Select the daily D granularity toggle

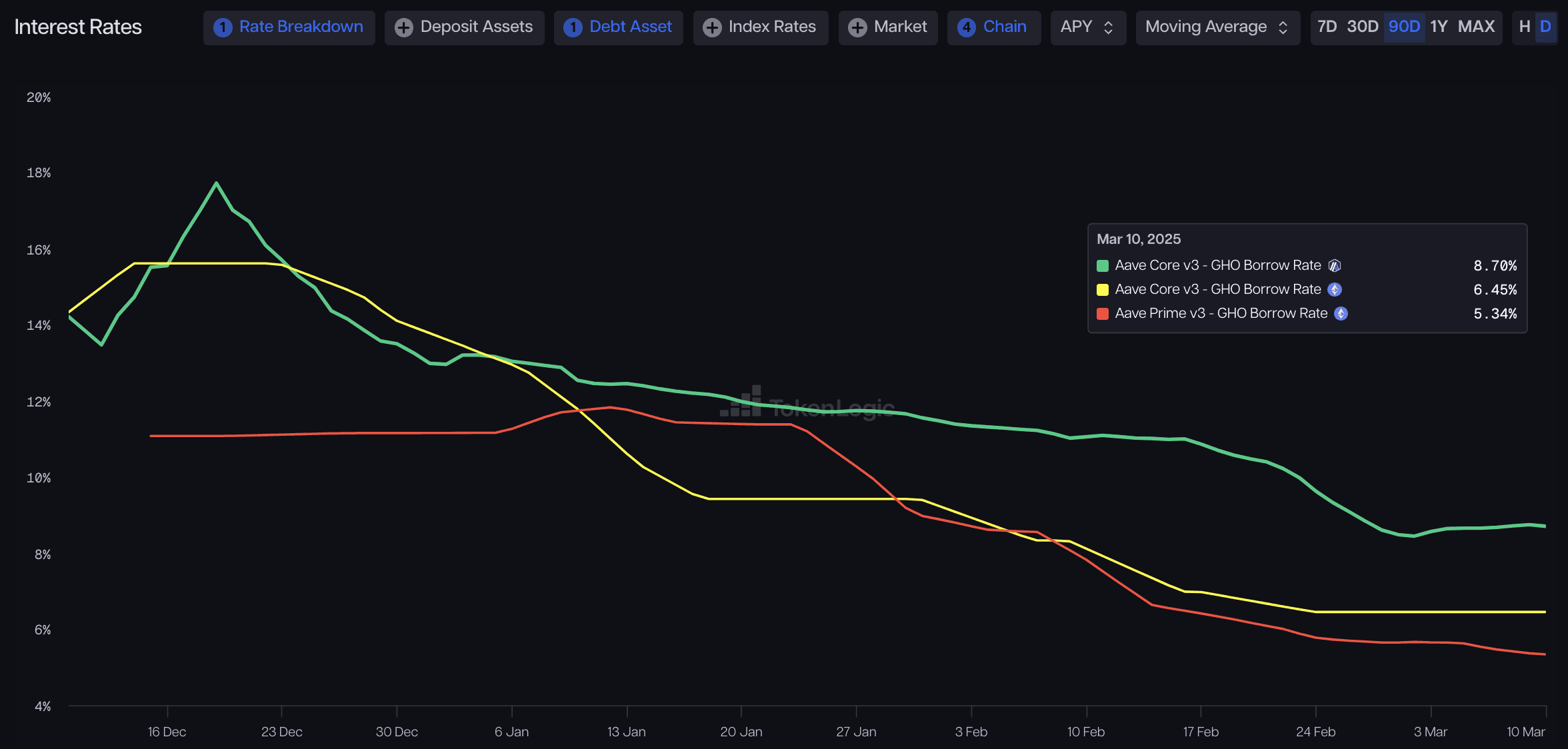[1545, 27]
